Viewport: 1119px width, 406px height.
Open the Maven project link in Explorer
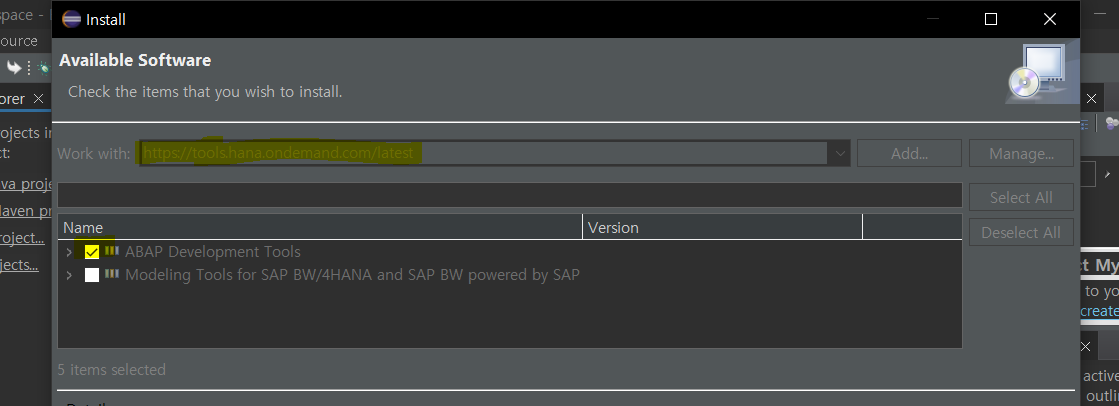(x=26, y=211)
